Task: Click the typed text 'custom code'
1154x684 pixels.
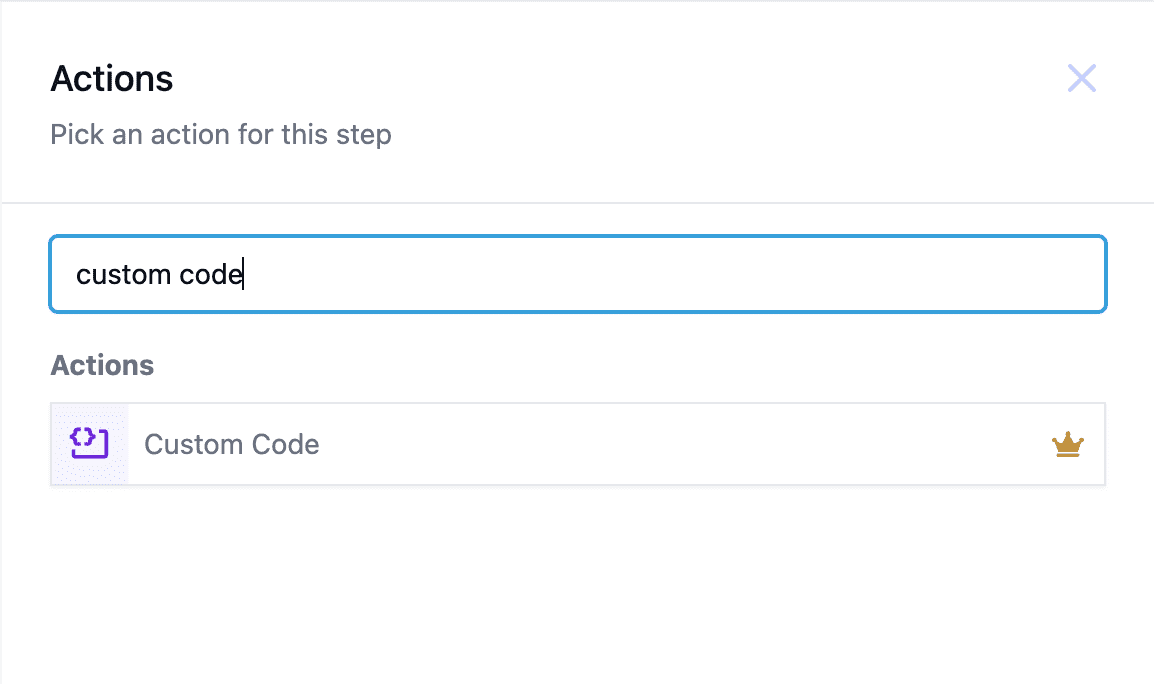Action: click(159, 275)
